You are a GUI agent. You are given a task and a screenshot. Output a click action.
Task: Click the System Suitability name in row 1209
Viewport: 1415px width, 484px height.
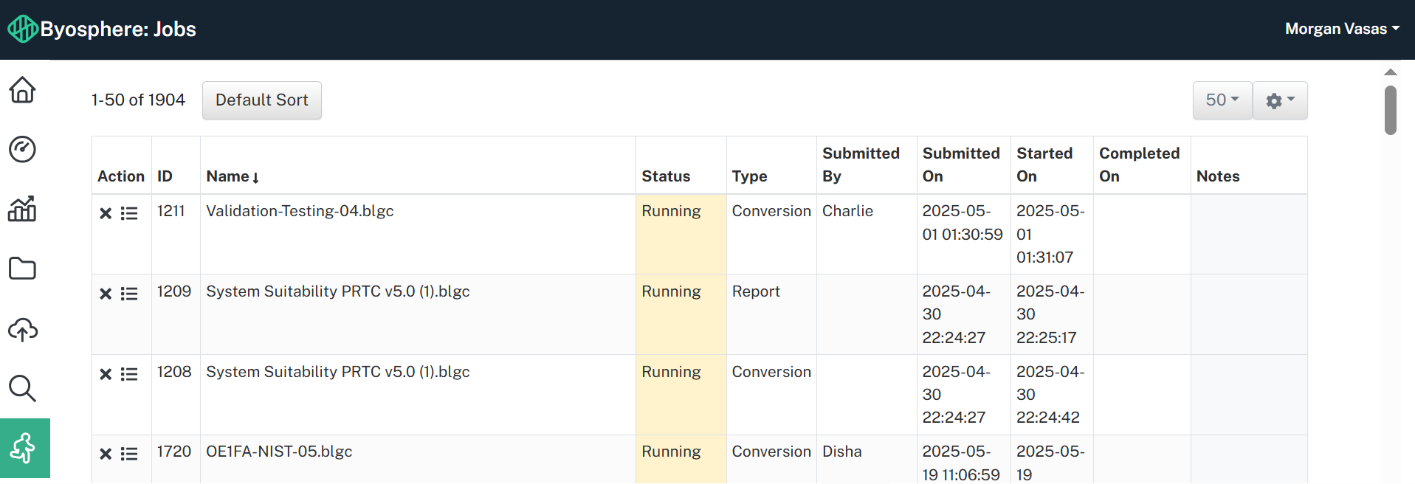(338, 292)
